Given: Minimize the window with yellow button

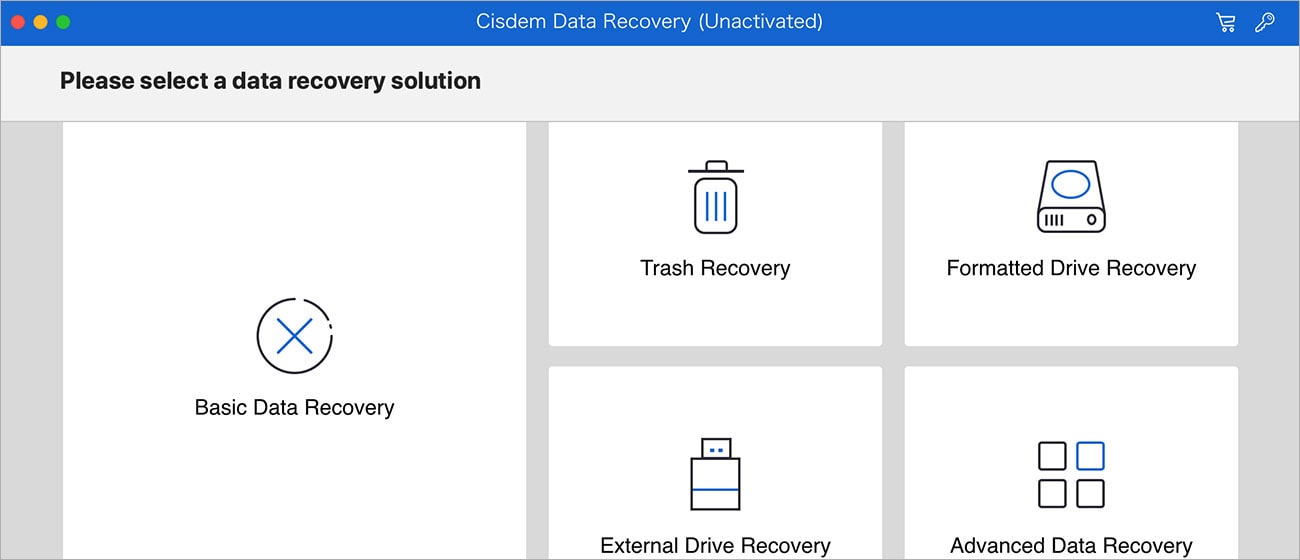Looking at the screenshot, I should tap(40, 22).
